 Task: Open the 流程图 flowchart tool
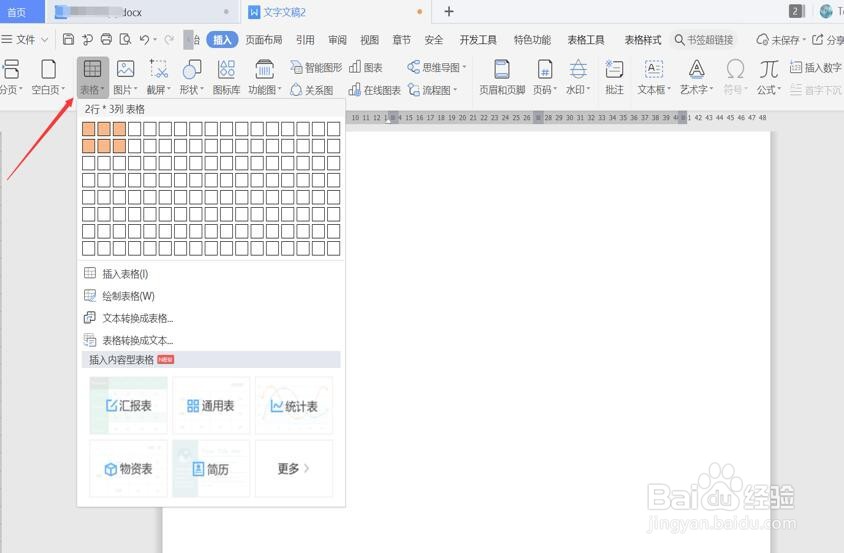(432, 90)
